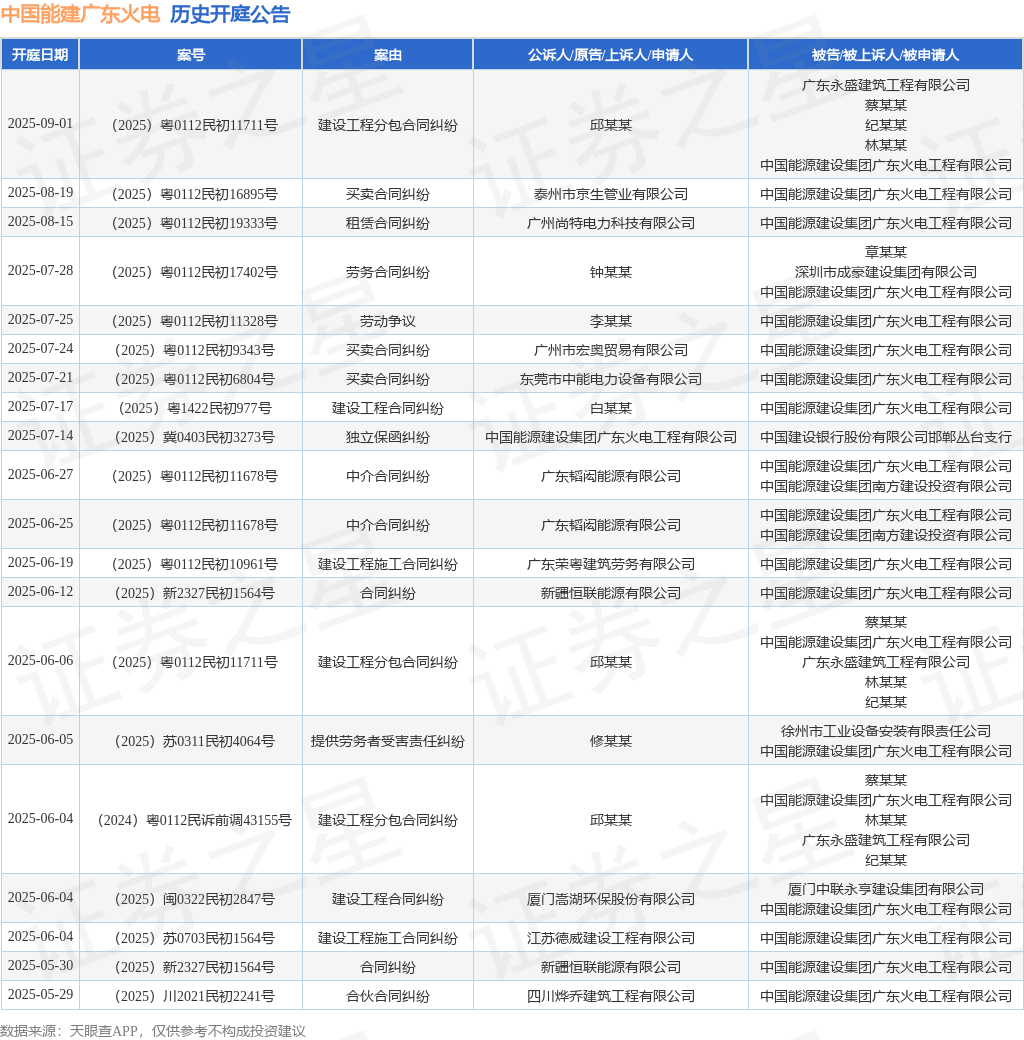This screenshot has height=1040, width=1024.
Task: Click plaintiff 修某某
Action: click(x=610, y=741)
